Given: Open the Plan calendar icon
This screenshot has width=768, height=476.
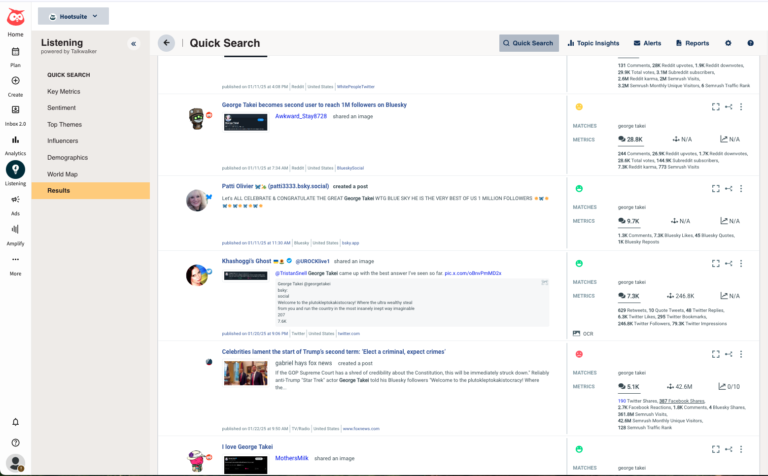Looking at the screenshot, I should coord(15,51).
